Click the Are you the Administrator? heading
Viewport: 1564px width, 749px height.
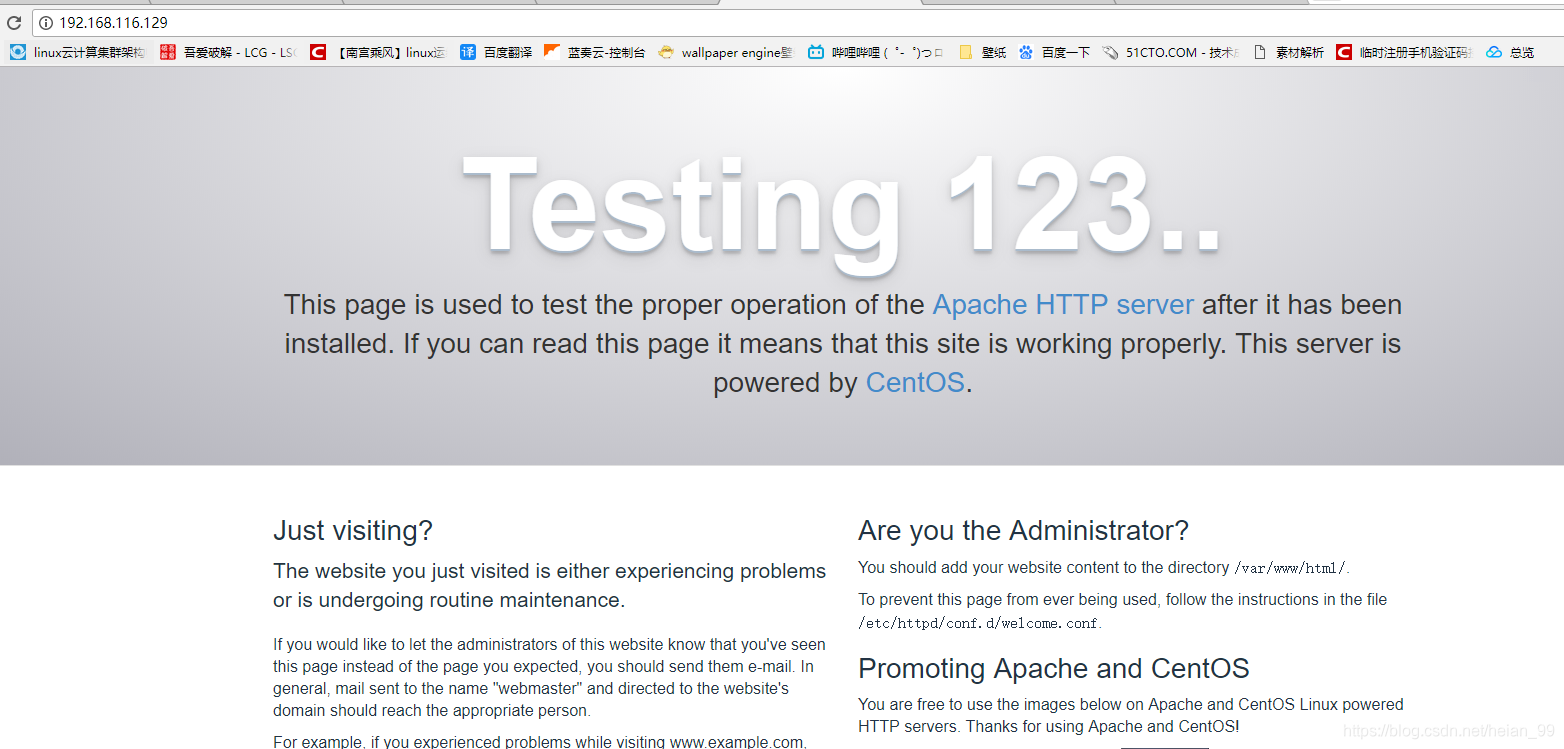click(1023, 530)
